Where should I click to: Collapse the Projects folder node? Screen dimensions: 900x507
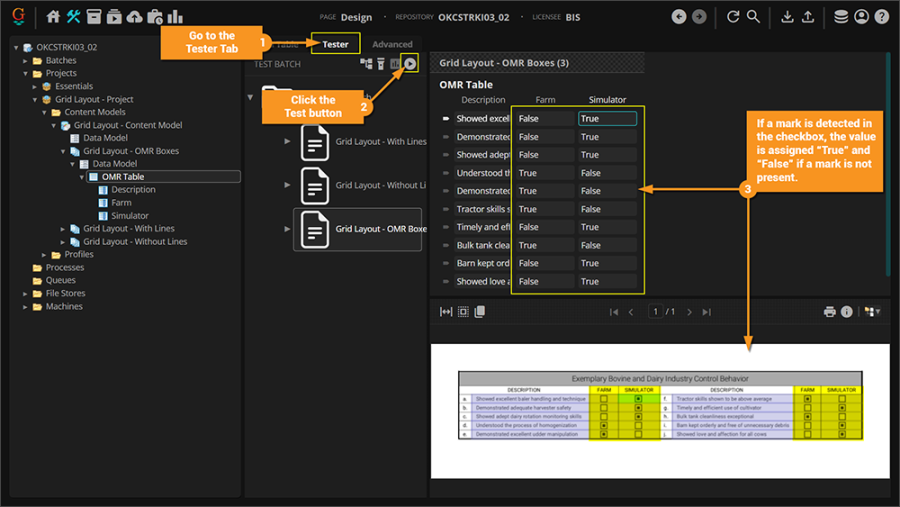coord(26,74)
